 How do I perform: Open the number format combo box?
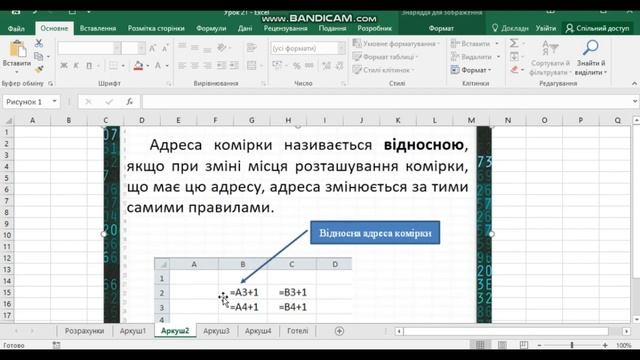[307, 48]
